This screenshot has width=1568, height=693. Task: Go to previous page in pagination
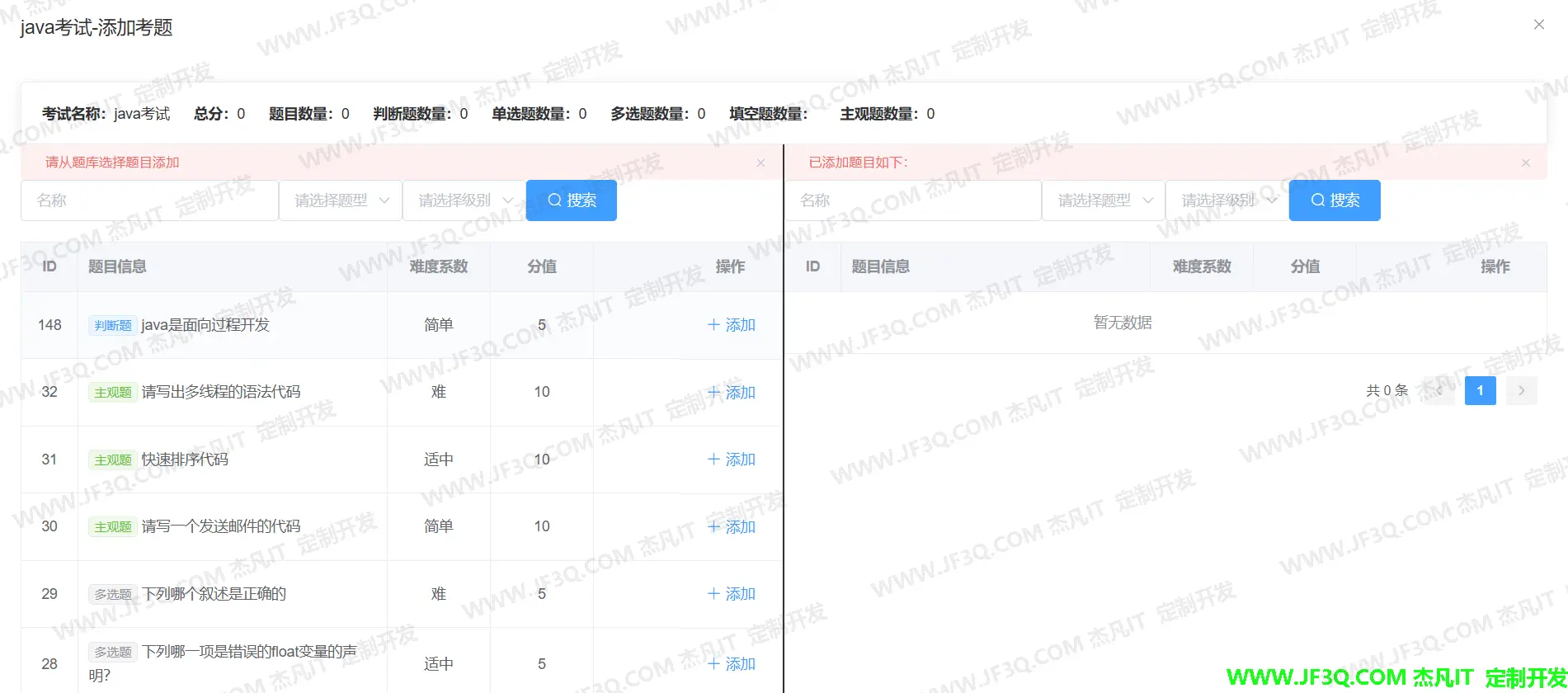click(1439, 390)
